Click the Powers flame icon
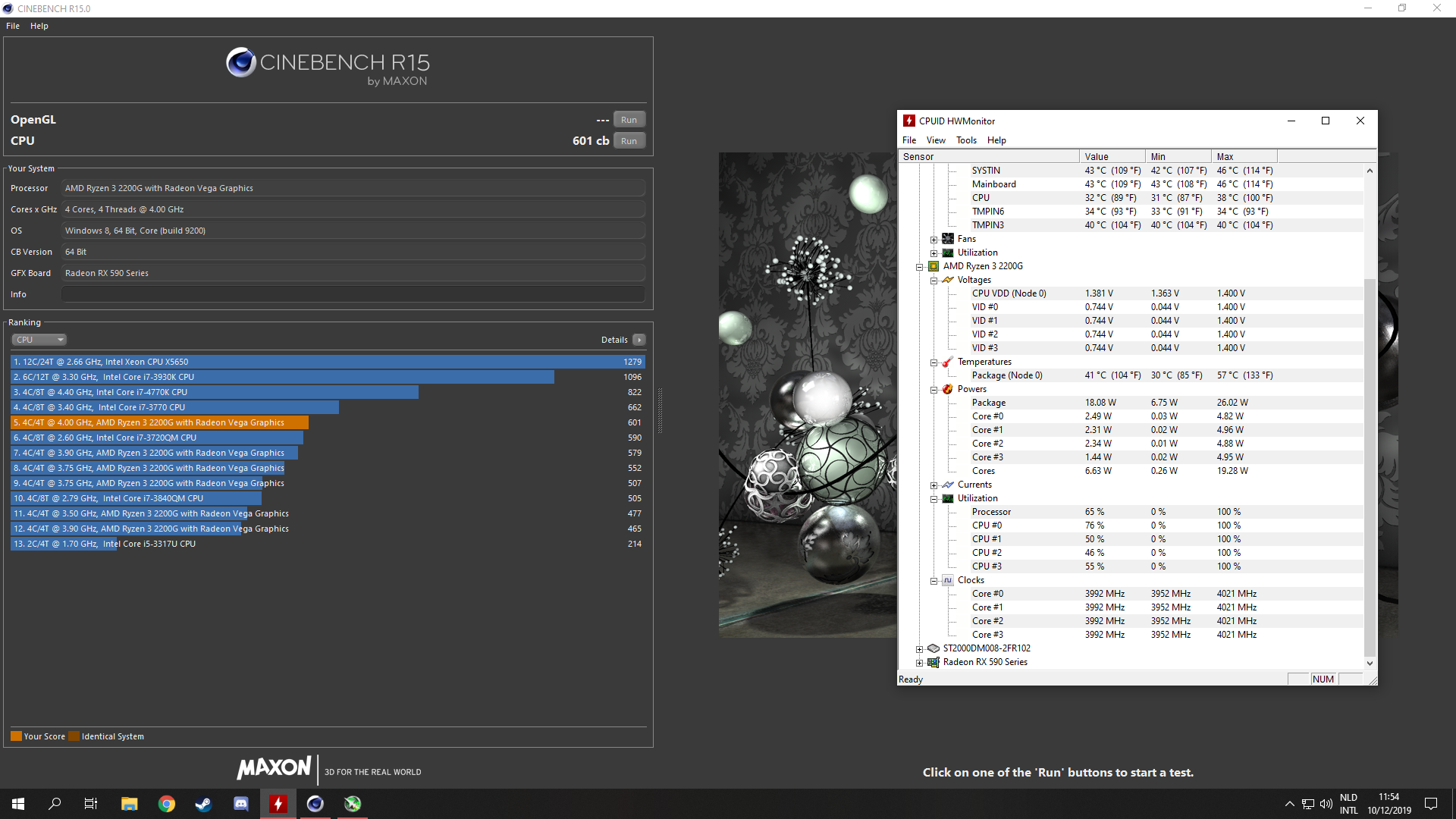The image size is (1456, 819). [948, 389]
